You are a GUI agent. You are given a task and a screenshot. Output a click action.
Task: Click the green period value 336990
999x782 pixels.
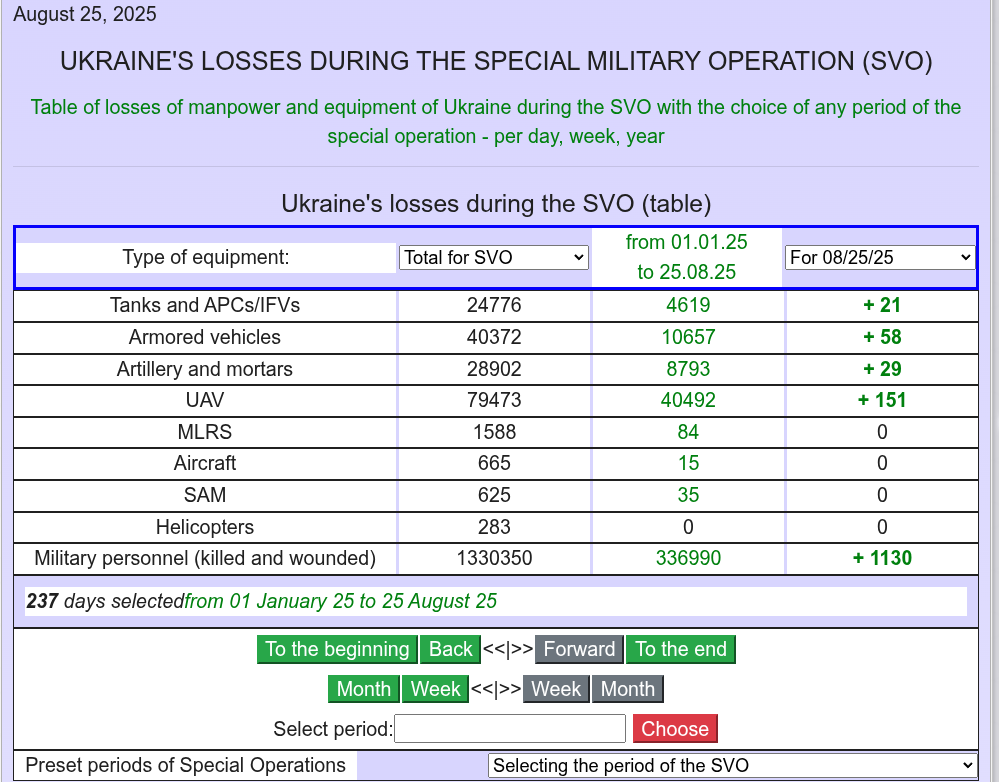[688, 558]
